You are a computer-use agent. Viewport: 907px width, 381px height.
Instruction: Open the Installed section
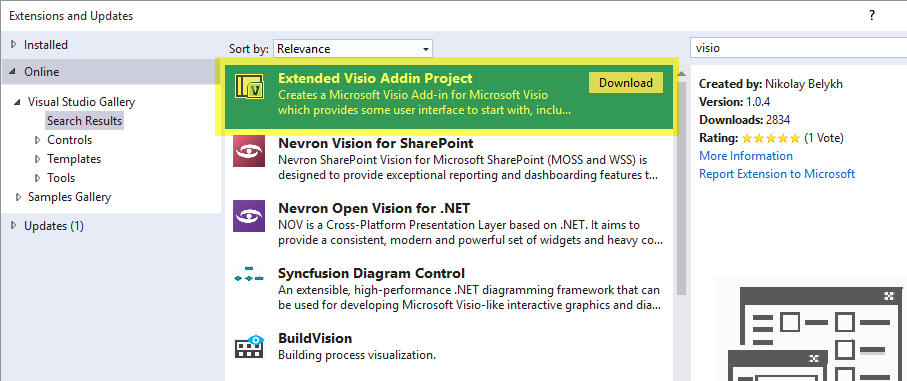click(46, 45)
